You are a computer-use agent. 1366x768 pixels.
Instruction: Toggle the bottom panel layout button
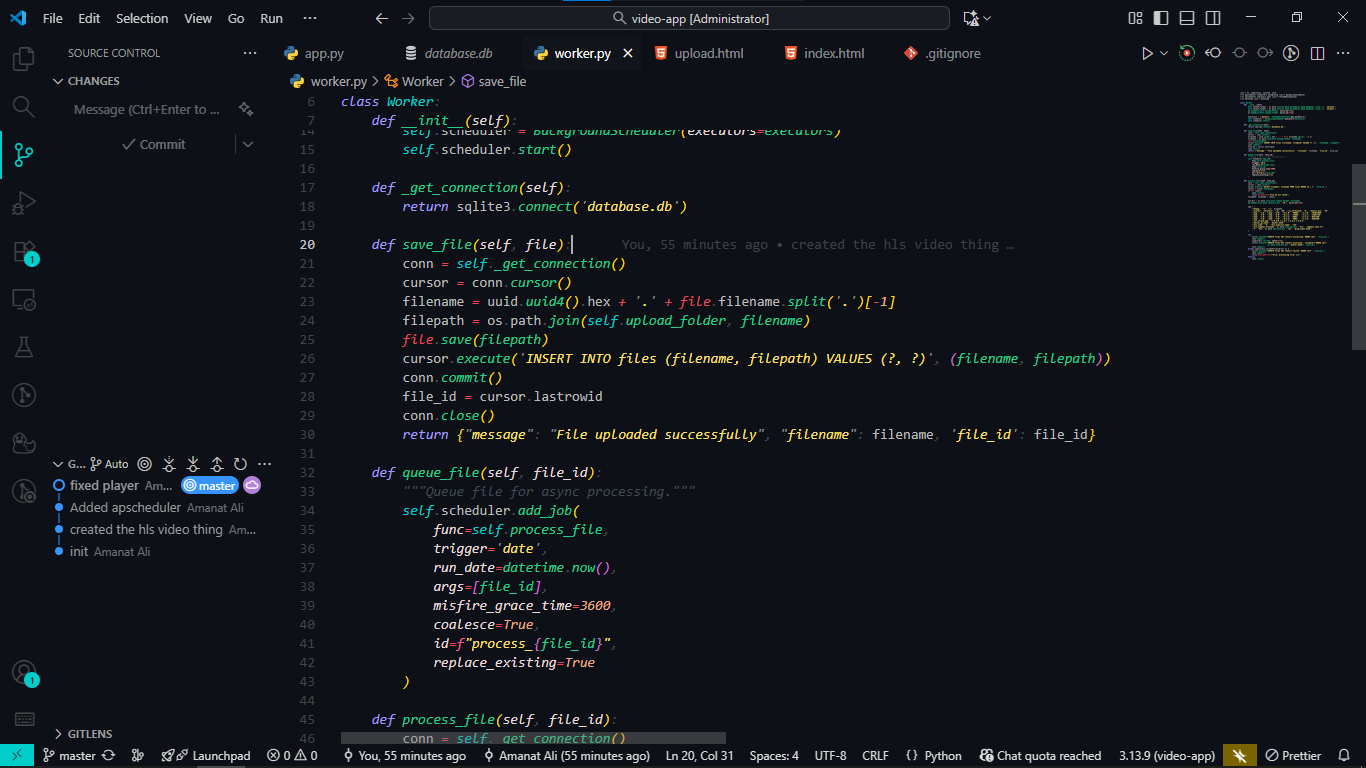pyautogui.click(x=1187, y=18)
